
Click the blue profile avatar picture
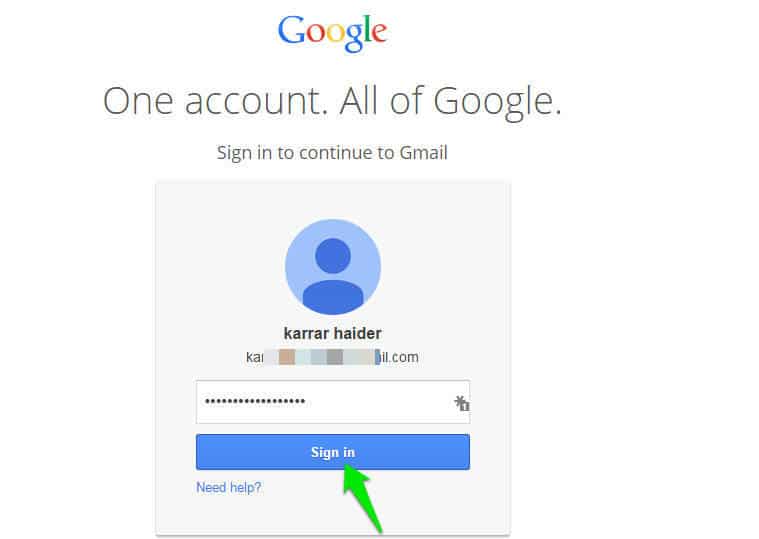click(333, 267)
